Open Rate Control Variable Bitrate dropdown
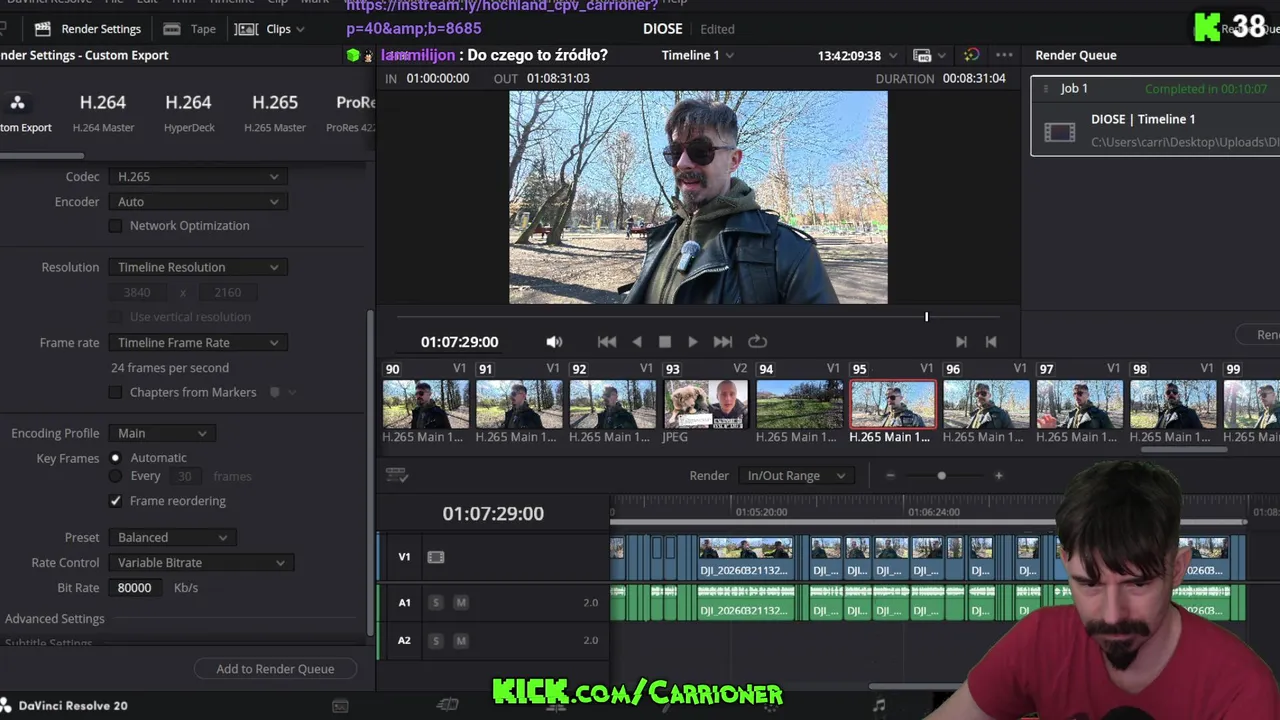This screenshot has width=1280, height=720. pyautogui.click(x=201, y=563)
